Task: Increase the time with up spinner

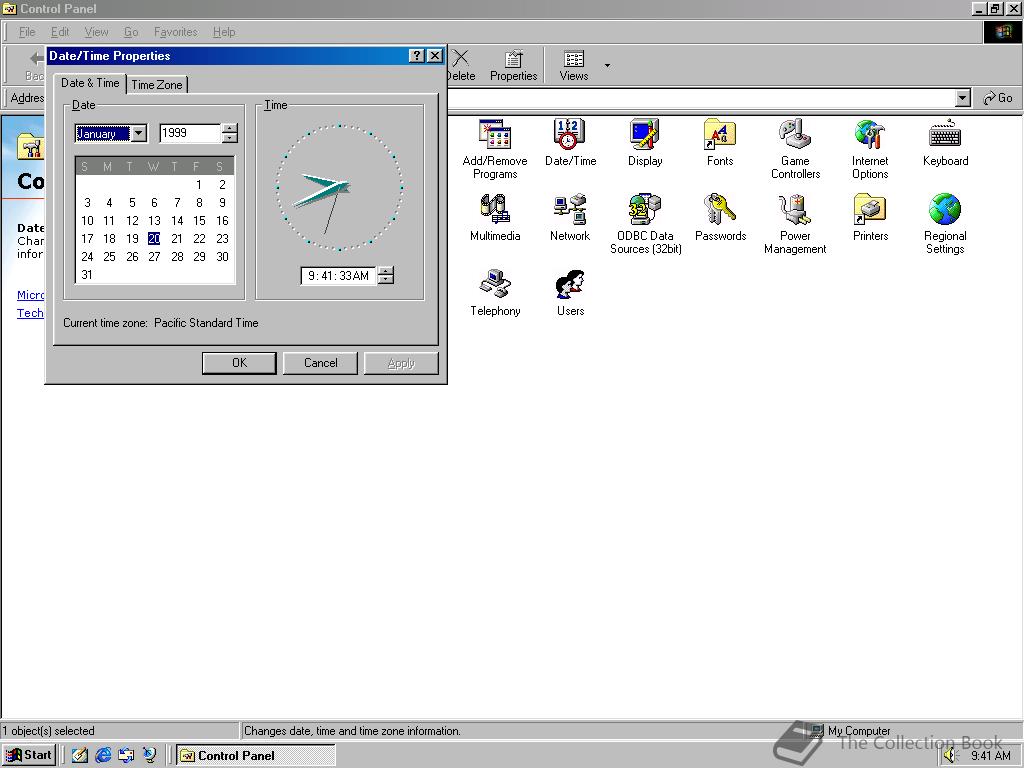Action: [x=386, y=271]
